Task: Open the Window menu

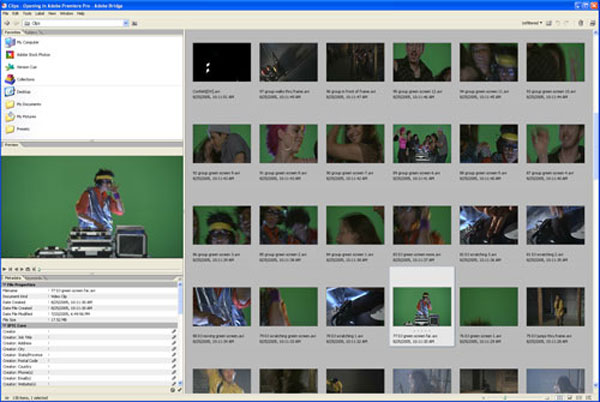Action: click(67, 13)
